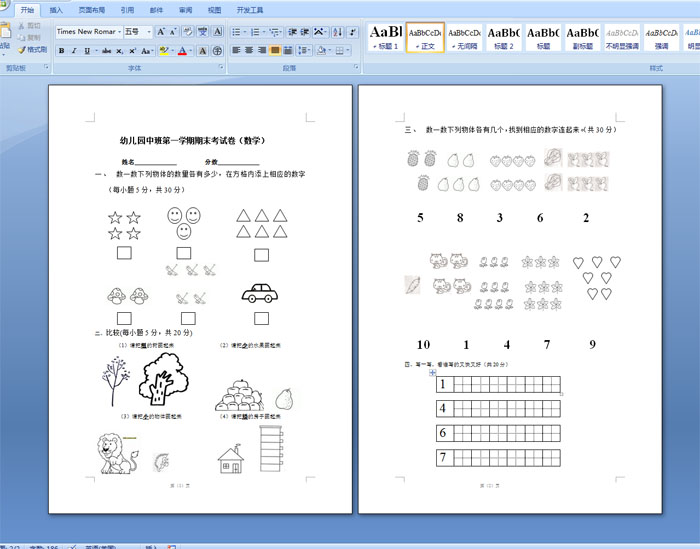Switch to the 审阅 tab
This screenshot has height=549, width=700.
185,10
